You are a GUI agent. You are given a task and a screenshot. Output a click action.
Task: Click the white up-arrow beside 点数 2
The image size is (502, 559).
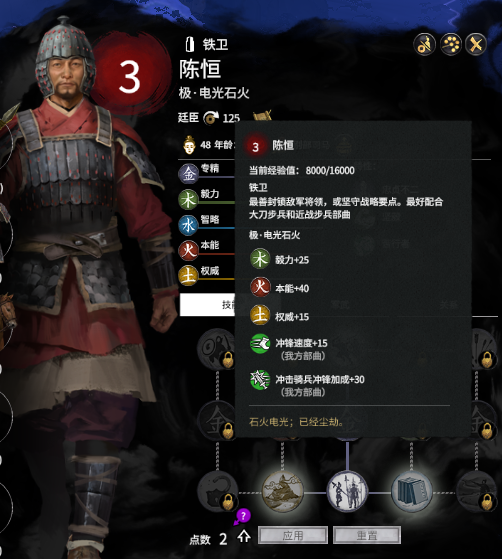244,536
